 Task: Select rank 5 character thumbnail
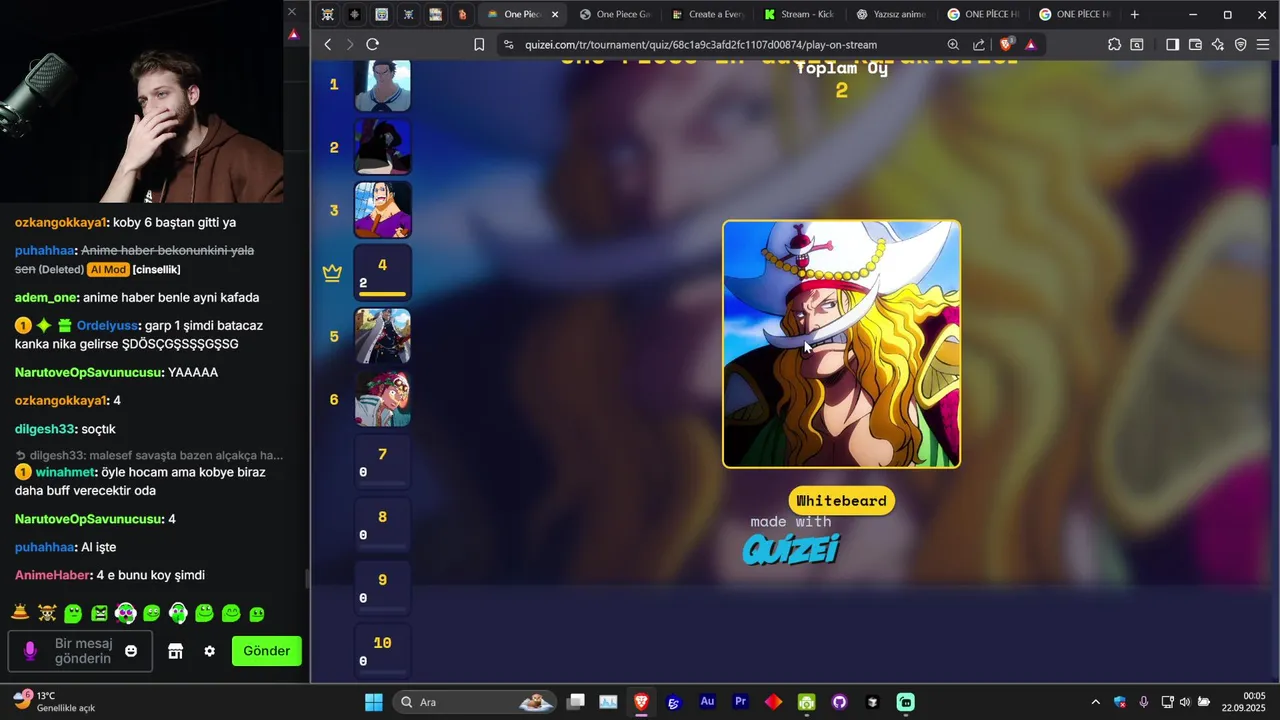pyautogui.click(x=382, y=336)
